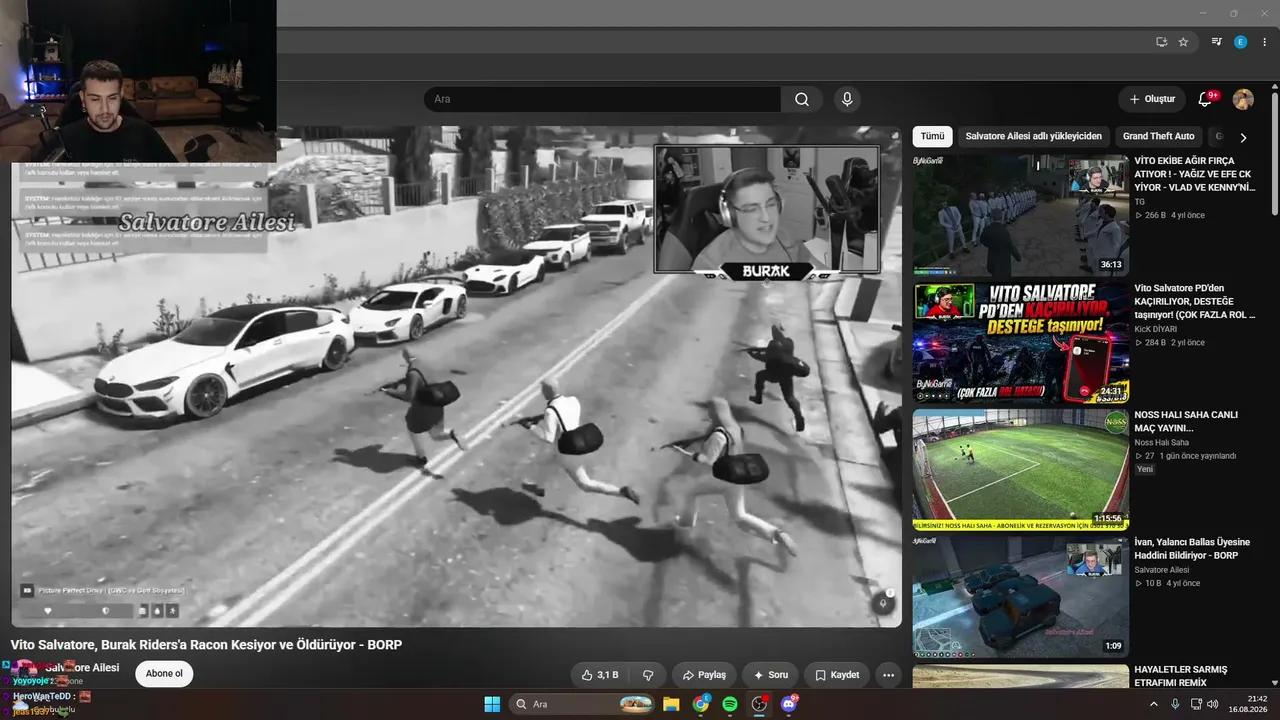The height and width of the screenshot is (720, 1280).
Task: Open more actions menu under the video
Action: coord(888,675)
